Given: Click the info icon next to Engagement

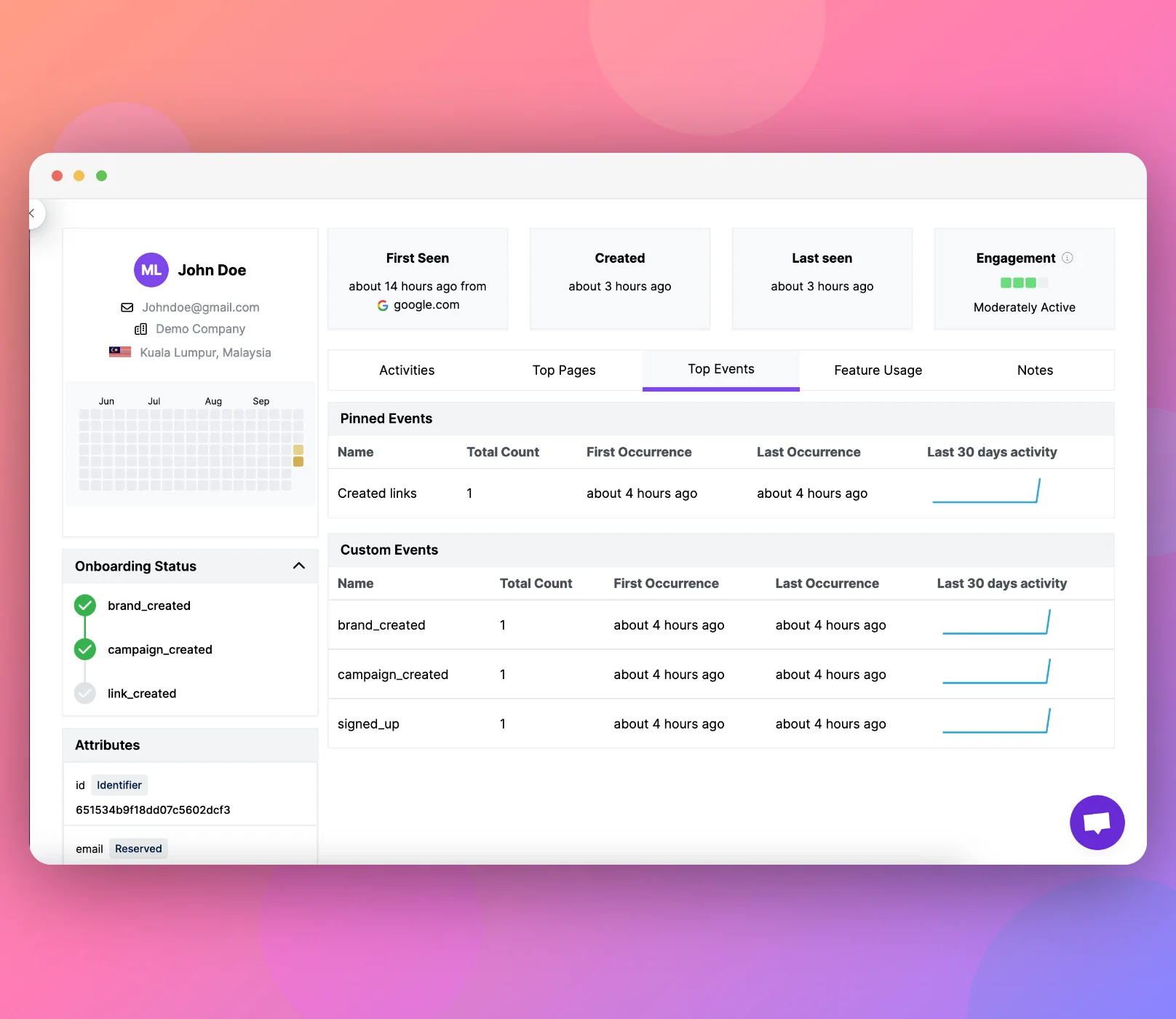Looking at the screenshot, I should point(1068,258).
